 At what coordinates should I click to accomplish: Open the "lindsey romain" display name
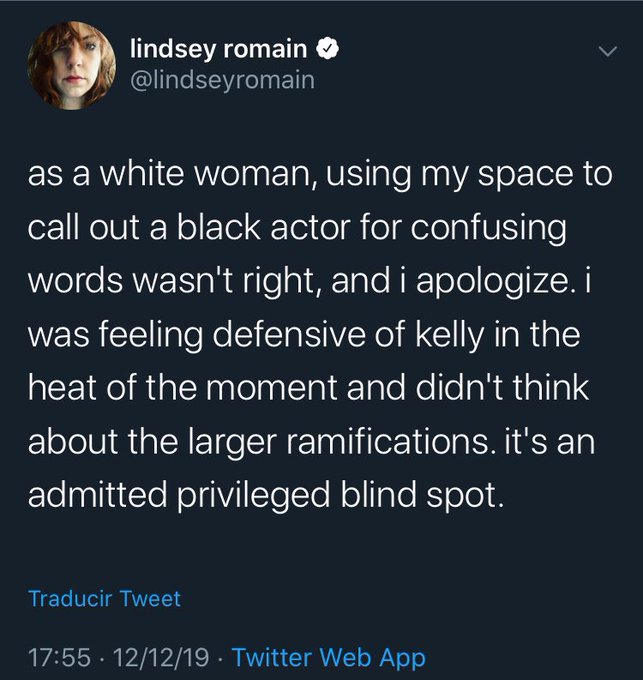click(x=221, y=48)
